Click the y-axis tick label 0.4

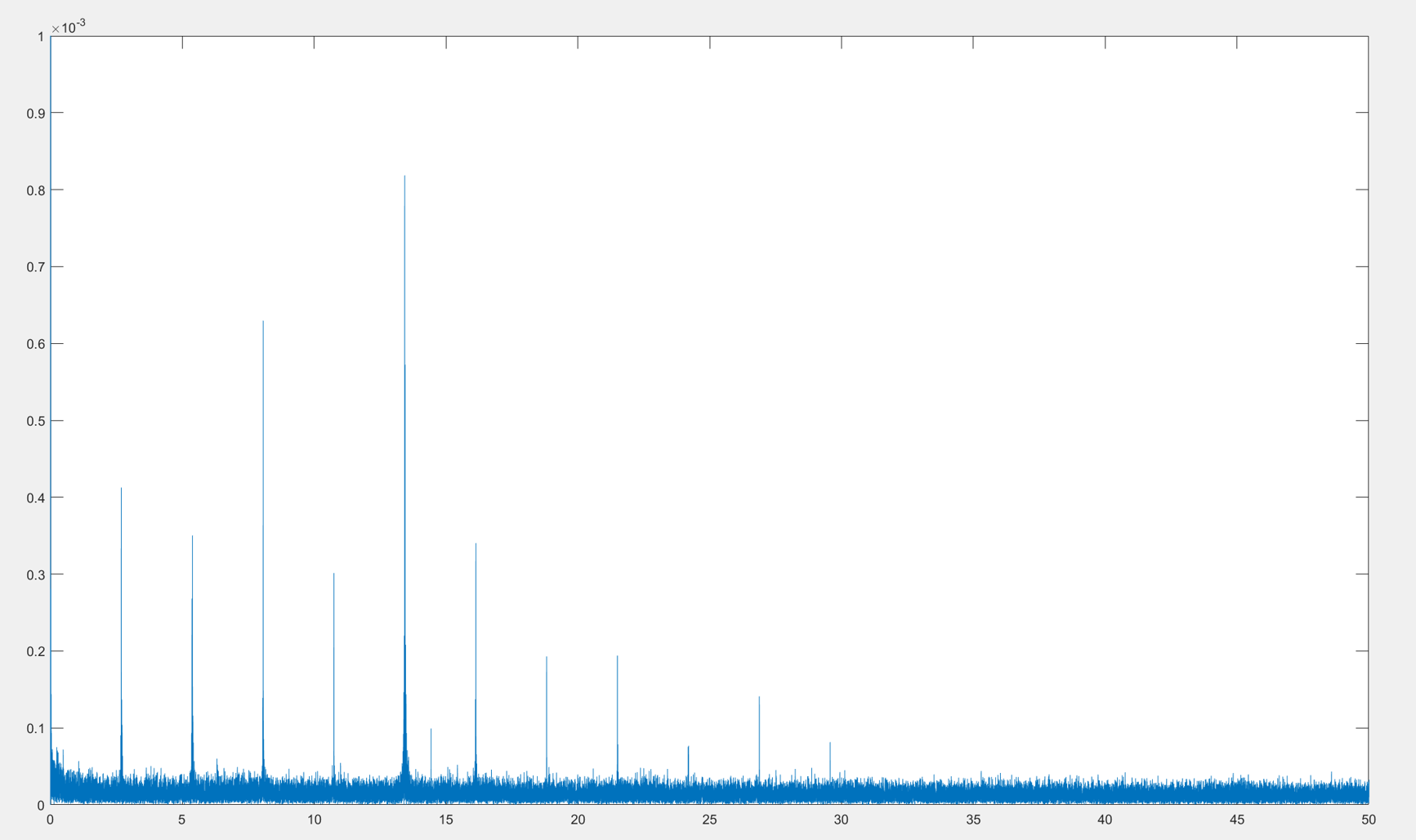35,498
